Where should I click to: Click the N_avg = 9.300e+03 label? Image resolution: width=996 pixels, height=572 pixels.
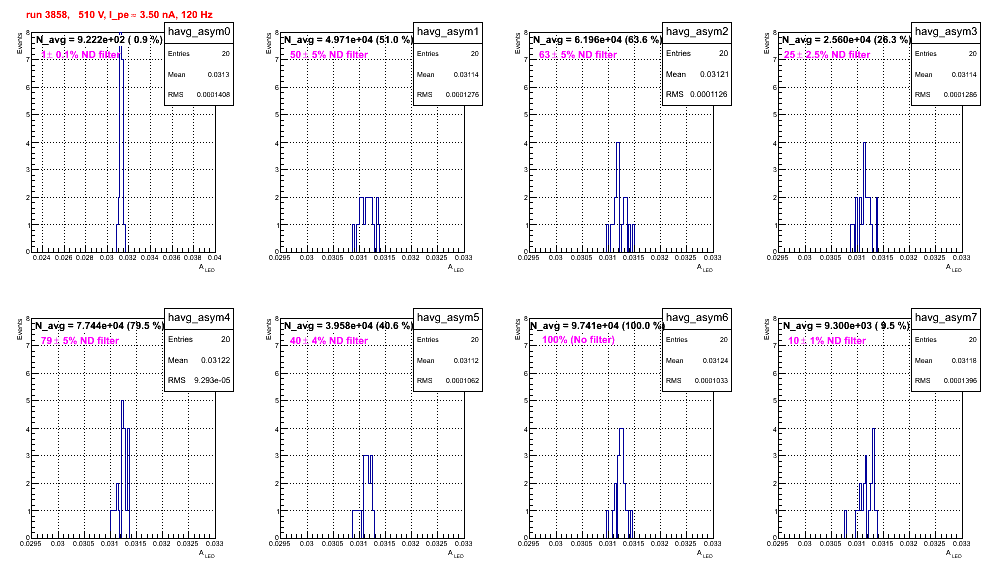(x=846, y=325)
